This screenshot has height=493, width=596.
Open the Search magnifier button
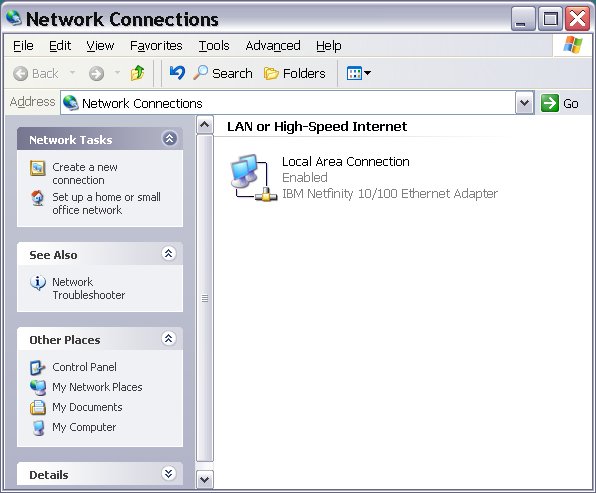pos(223,73)
